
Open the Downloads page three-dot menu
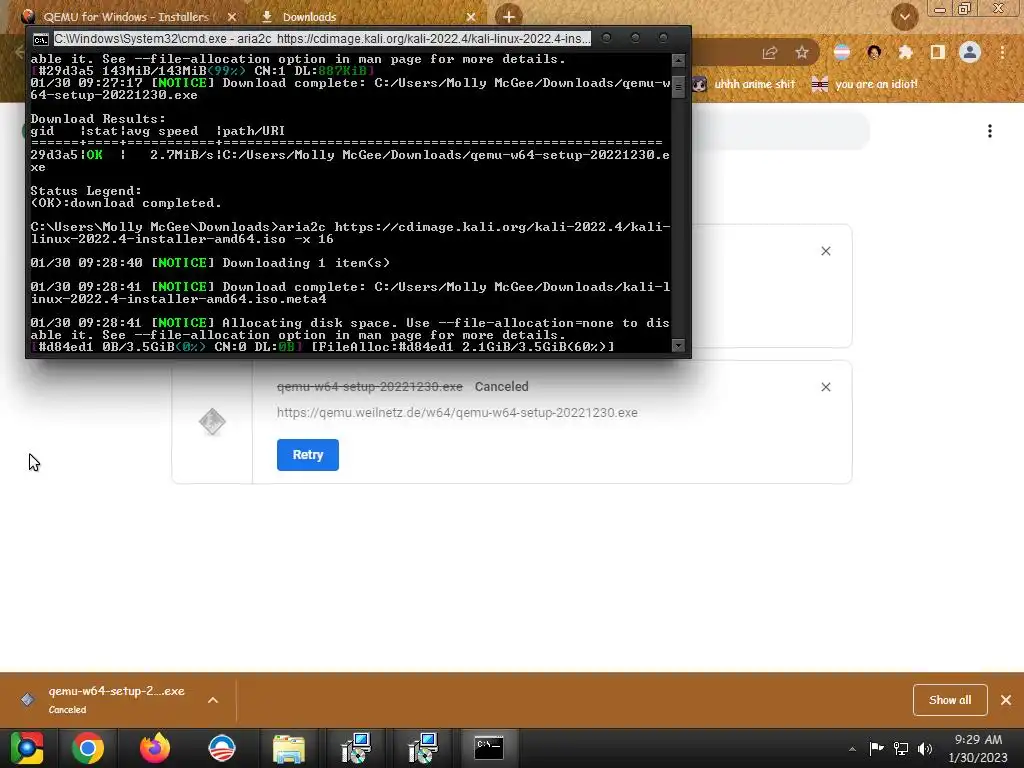click(990, 131)
